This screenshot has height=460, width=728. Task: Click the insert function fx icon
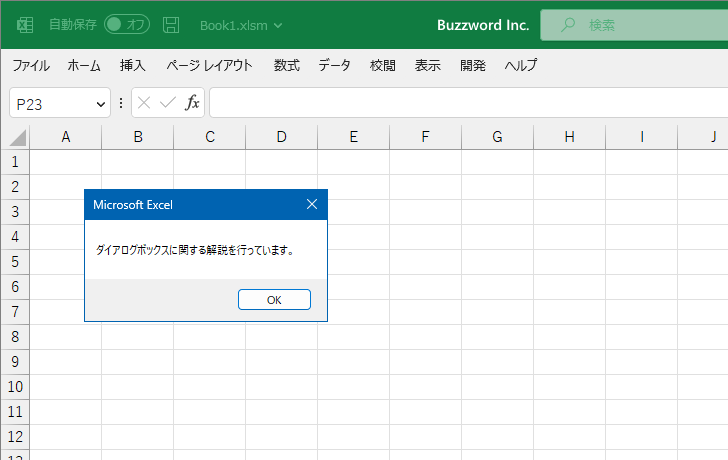(x=192, y=103)
